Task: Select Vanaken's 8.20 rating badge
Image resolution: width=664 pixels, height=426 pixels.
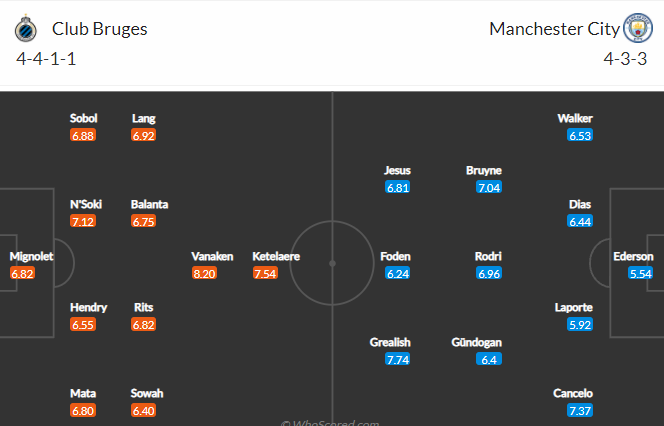Action: [x=204, y=274]
